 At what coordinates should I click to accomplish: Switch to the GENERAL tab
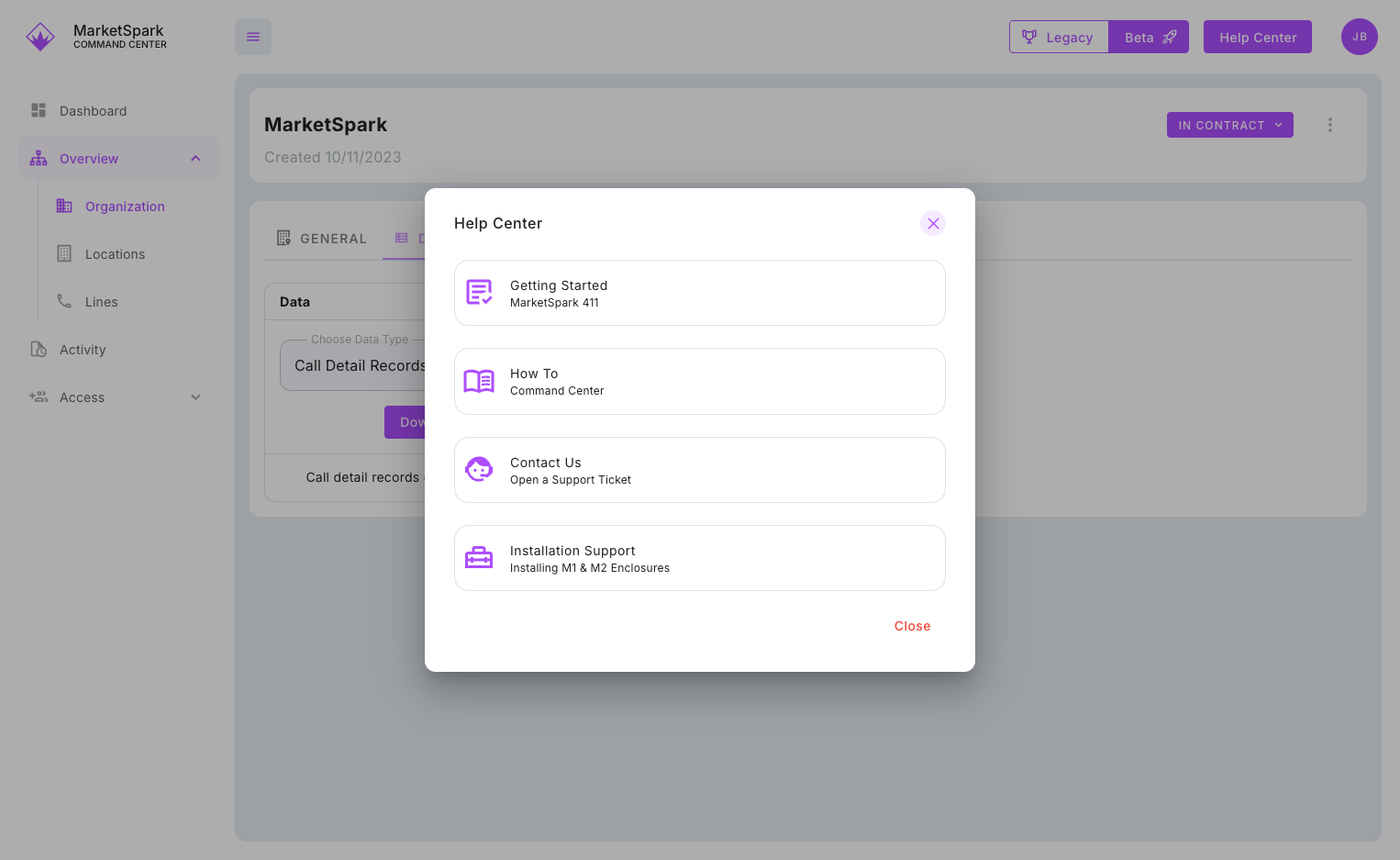click(x=322, y=238)
